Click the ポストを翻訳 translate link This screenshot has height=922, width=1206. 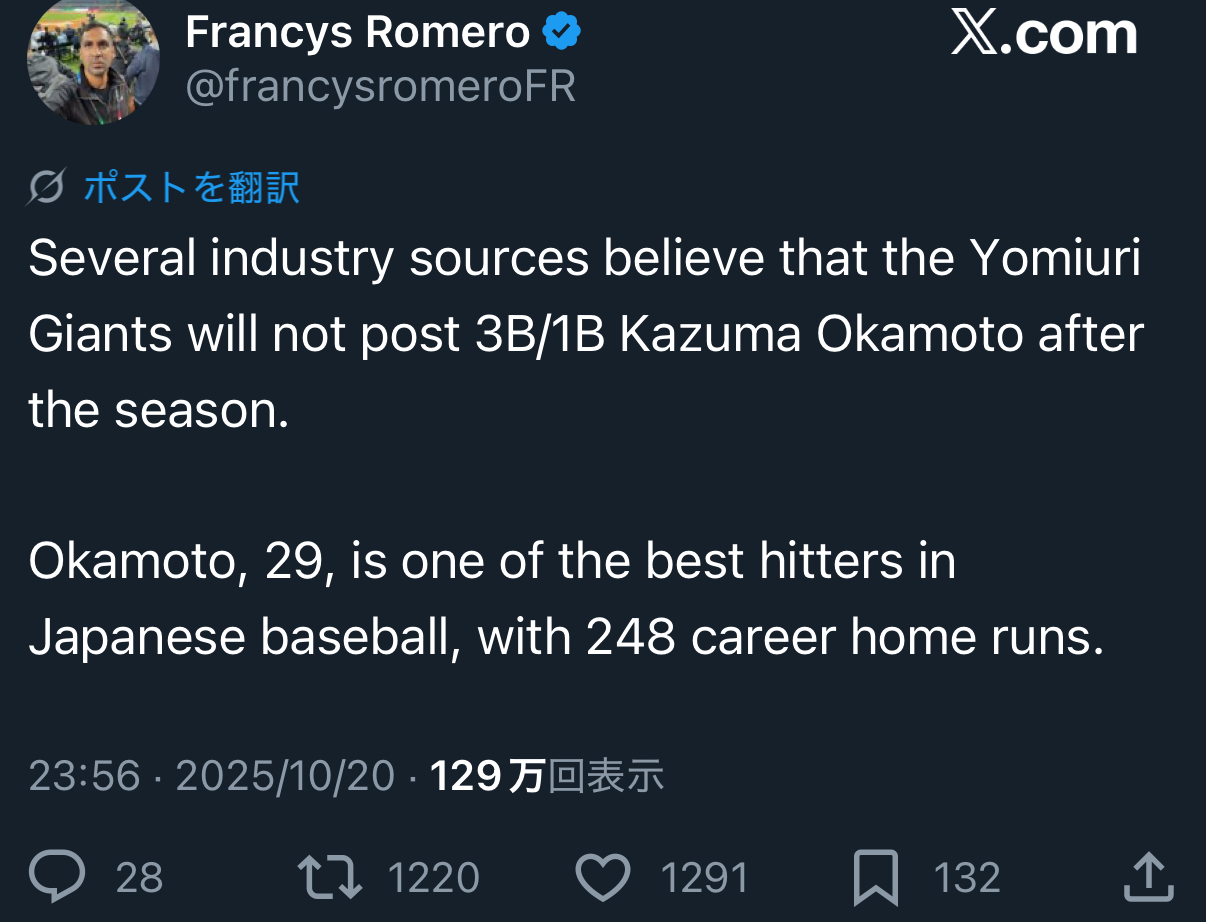[x=191, y=187]
